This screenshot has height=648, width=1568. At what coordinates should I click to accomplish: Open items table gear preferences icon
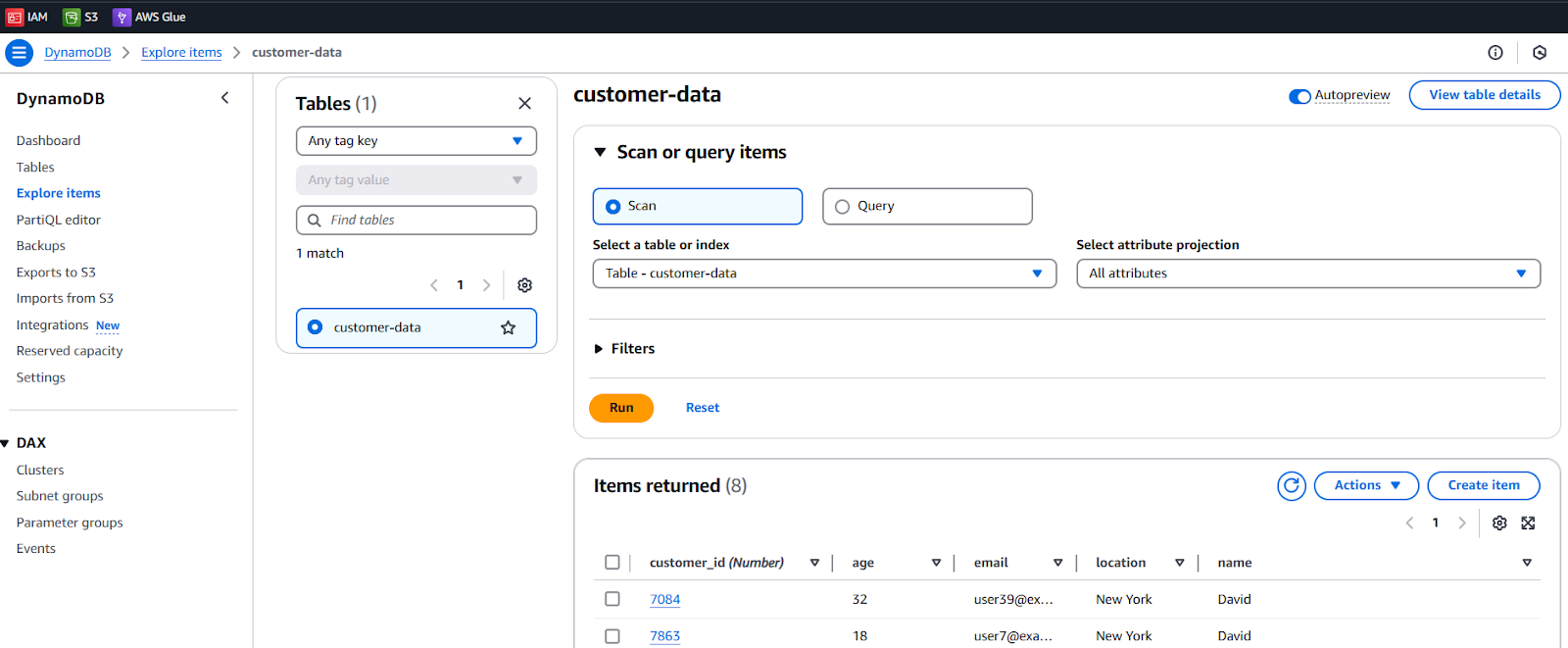1499,523
